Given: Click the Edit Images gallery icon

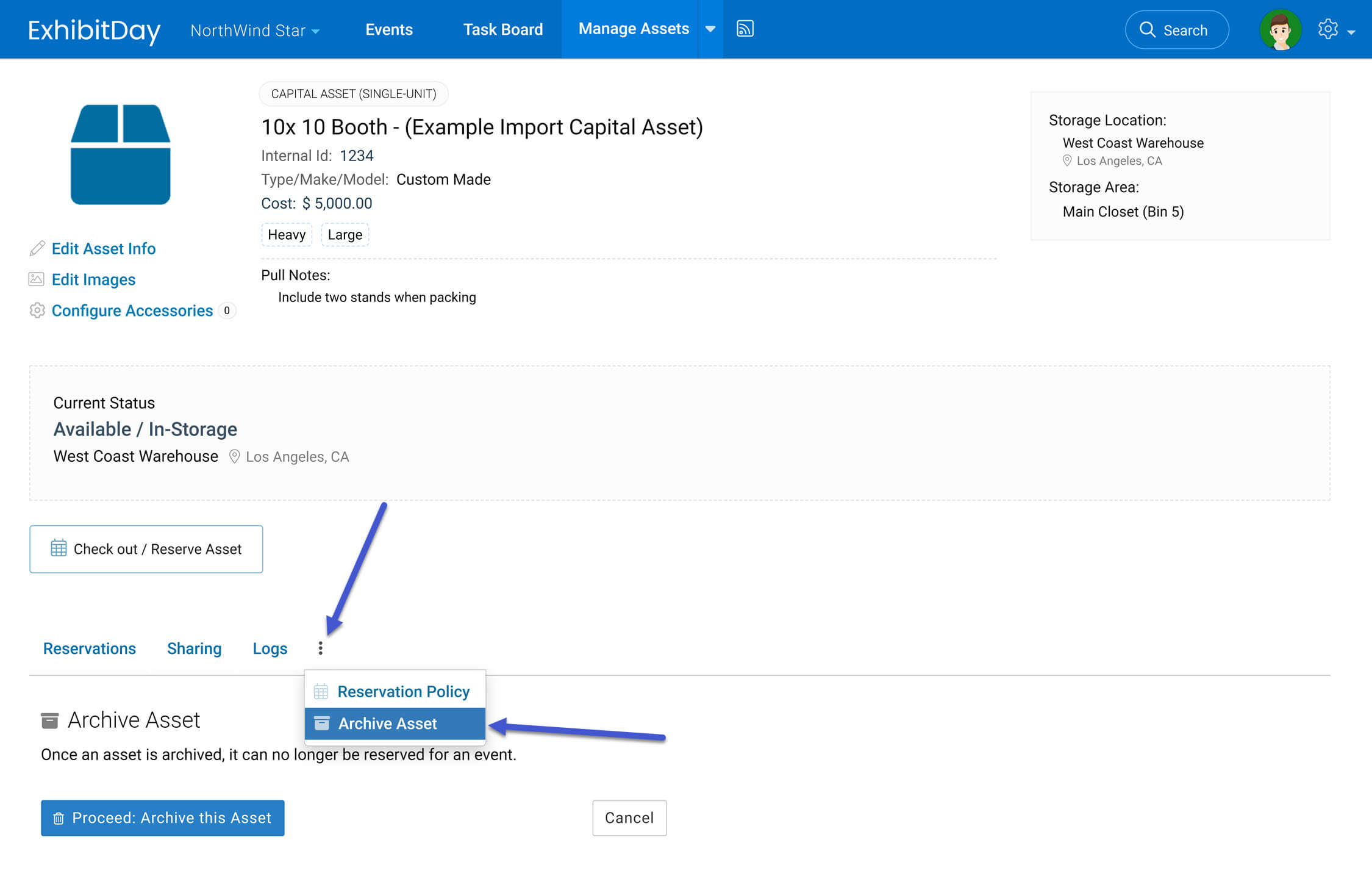Looking at the screenshot, I should (36, 279).
